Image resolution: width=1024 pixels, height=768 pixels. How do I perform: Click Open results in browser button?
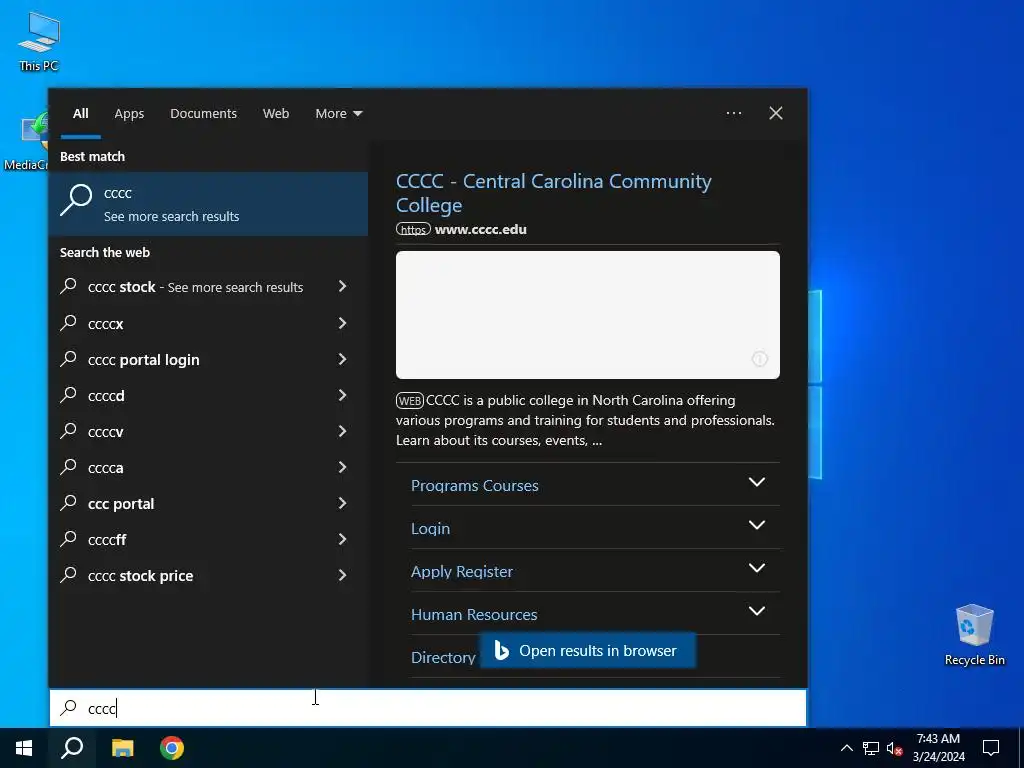(588, 650)
